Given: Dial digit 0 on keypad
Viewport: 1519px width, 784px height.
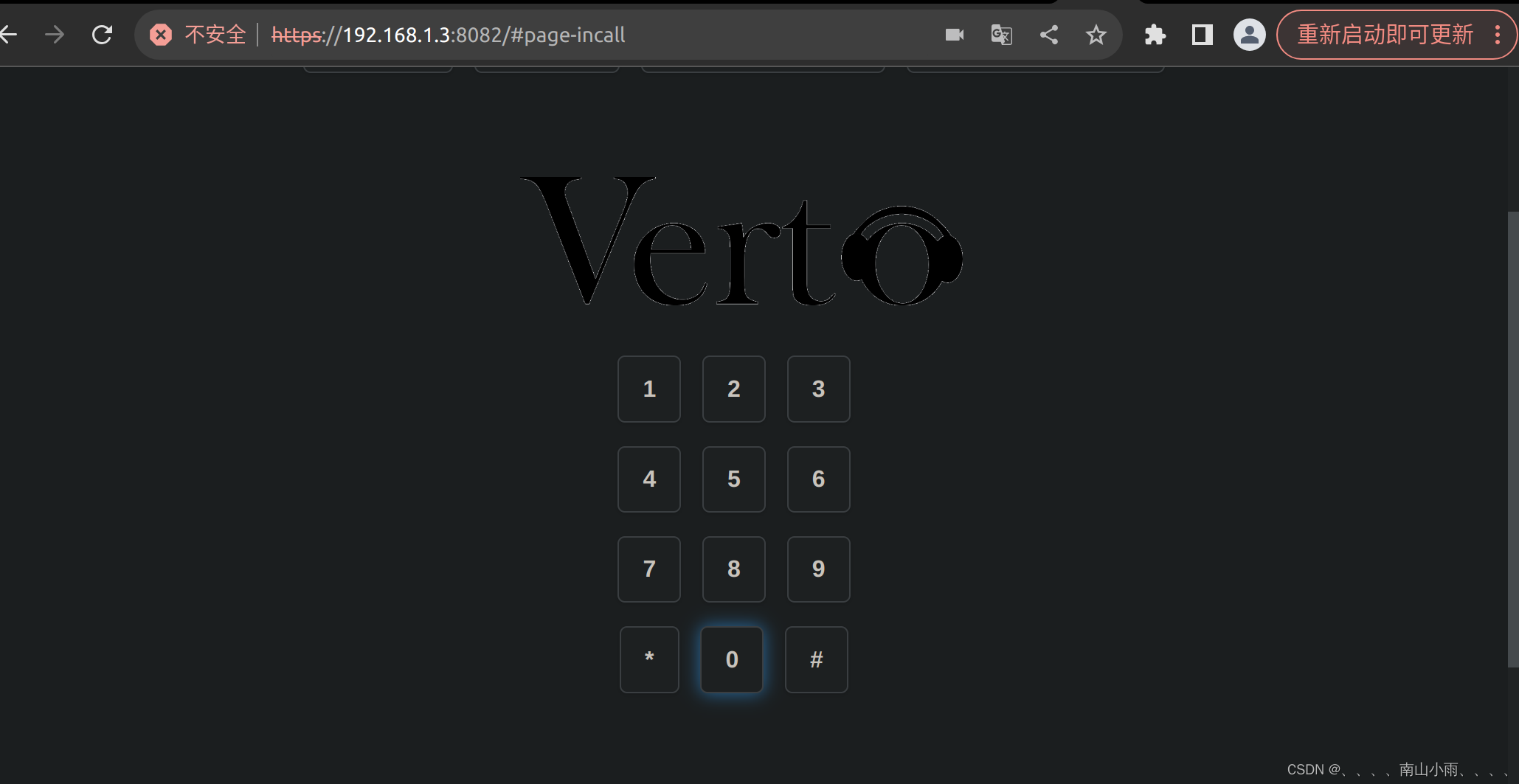Looking at the screenshot, I should tap(732, 659).
